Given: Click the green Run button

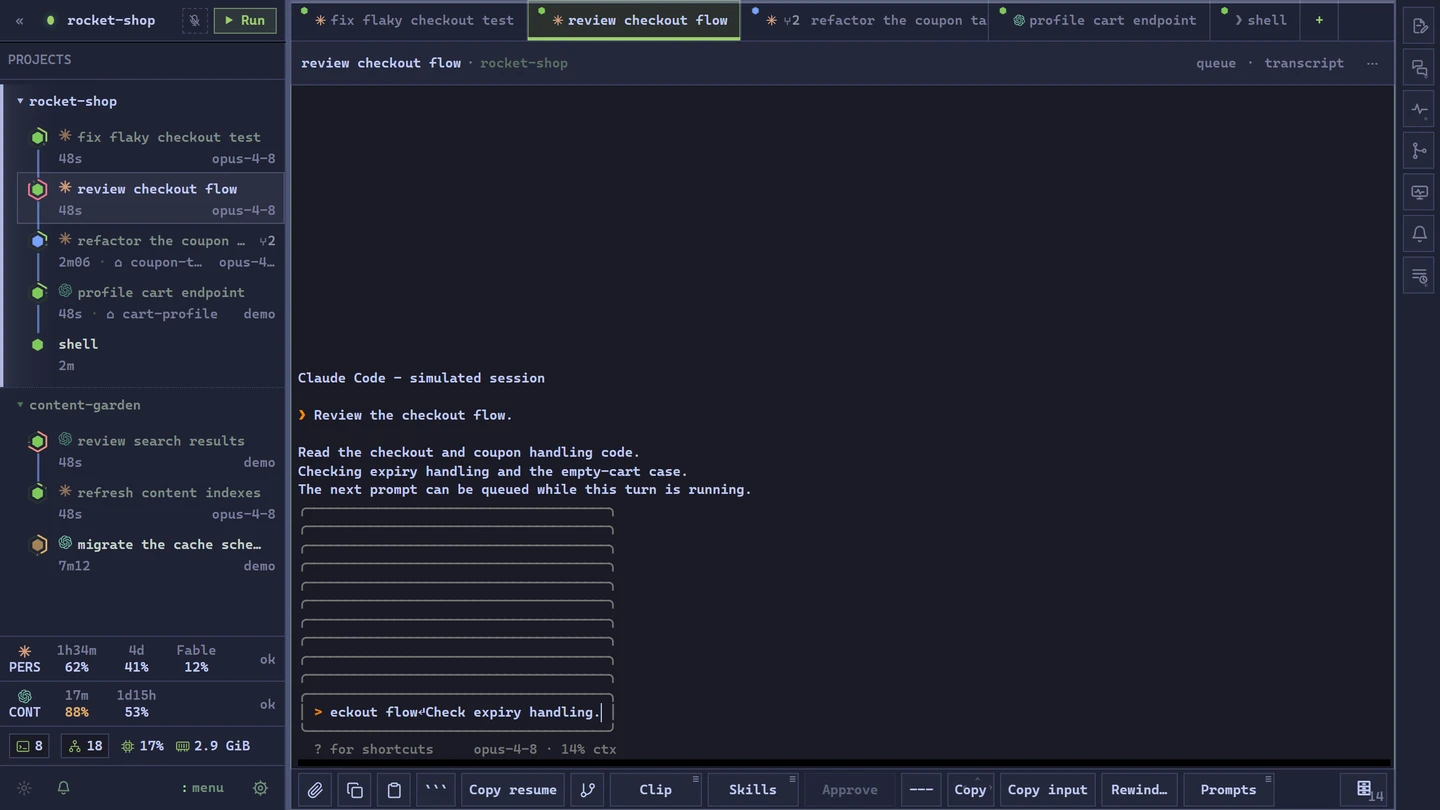Looking at the screenshot, I should click(245, 20).
